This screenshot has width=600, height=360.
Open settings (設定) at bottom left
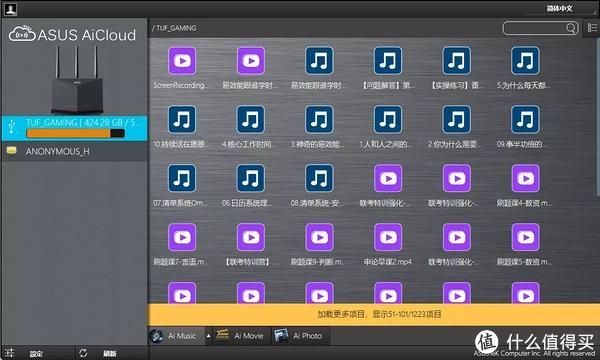tap(27, 353)
